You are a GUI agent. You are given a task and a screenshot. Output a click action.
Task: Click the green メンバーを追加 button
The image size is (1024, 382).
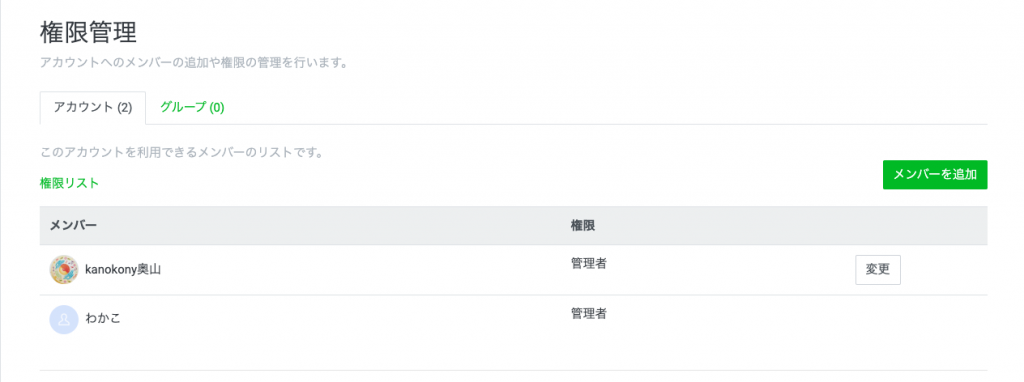click(935, 174)
